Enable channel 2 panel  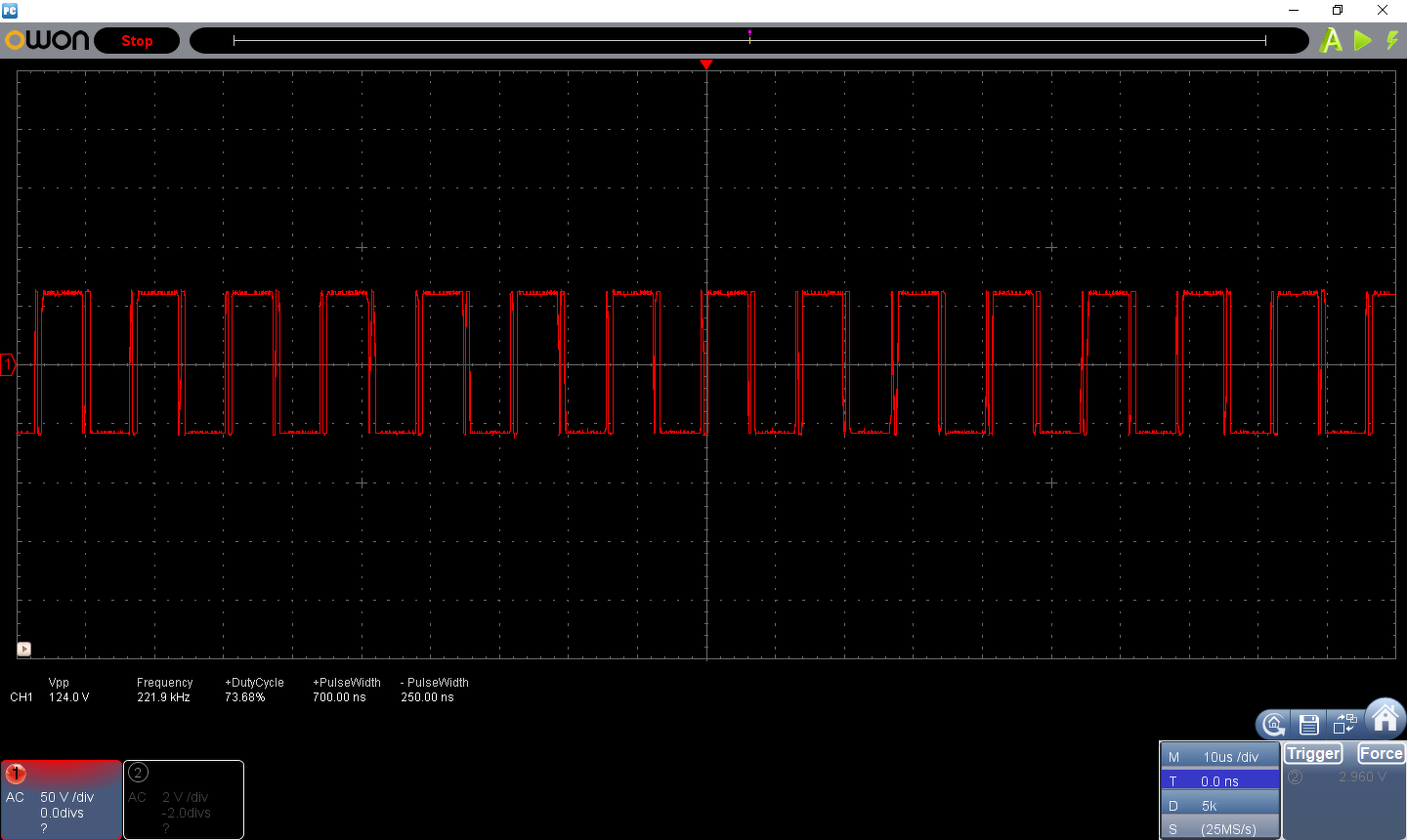184,800
